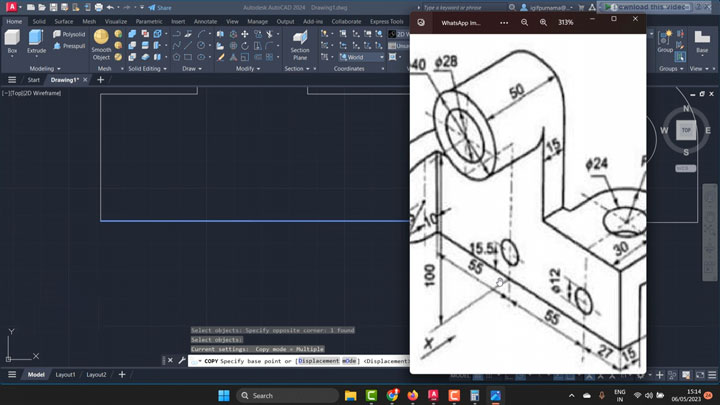This screenshot has width=720, height=405.
Task: Switch to the Visualize ribbon tab
Action: coord(116,20)
